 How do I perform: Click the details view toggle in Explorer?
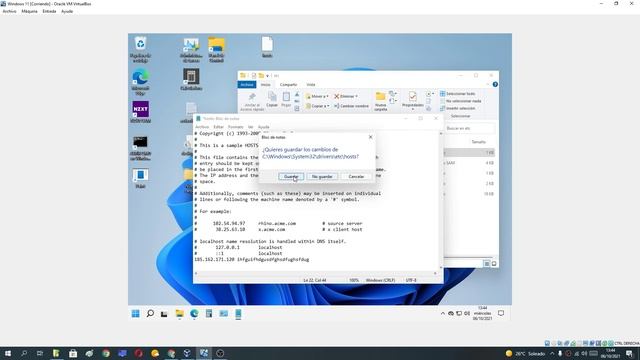coord(487,264)
